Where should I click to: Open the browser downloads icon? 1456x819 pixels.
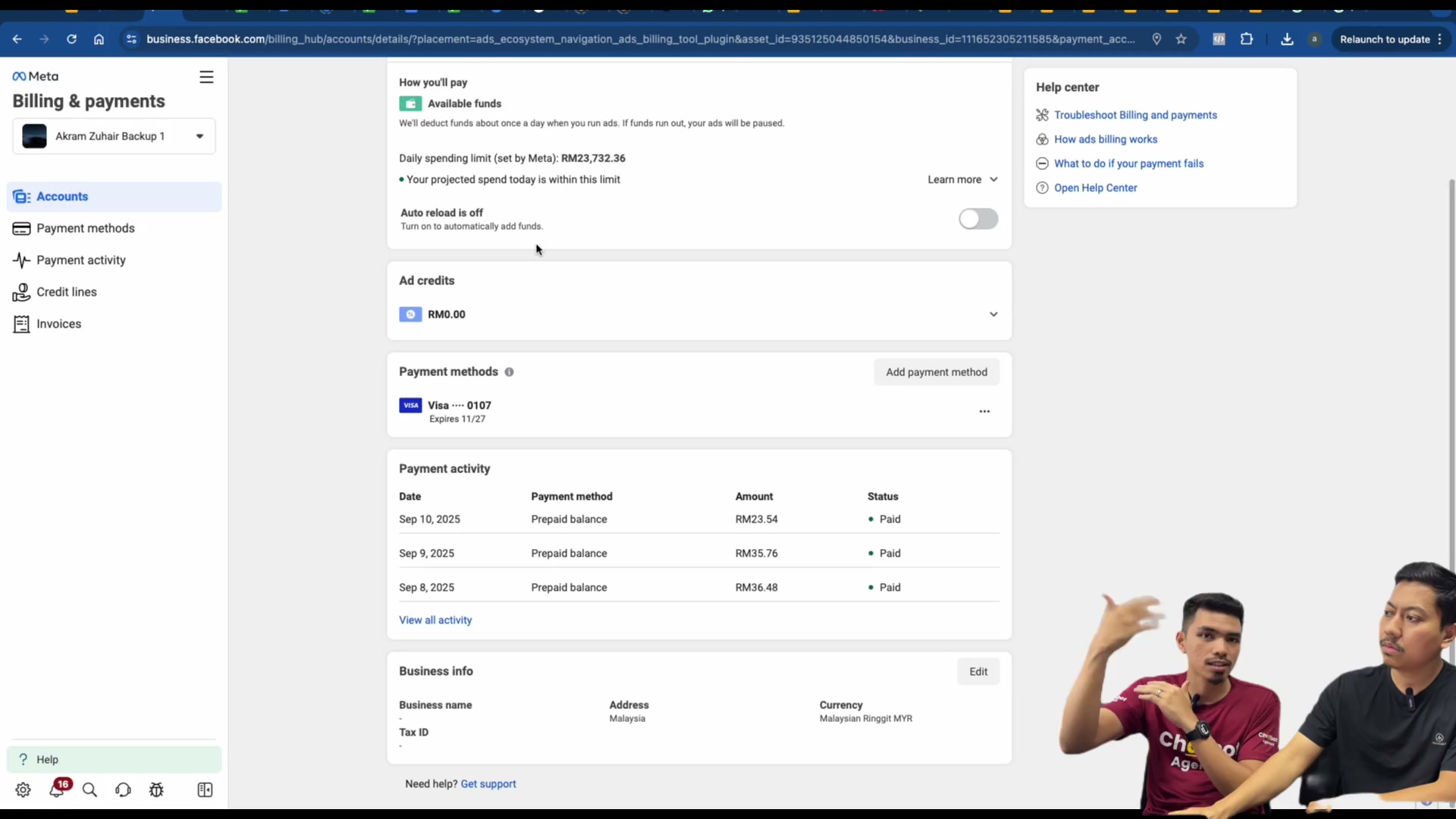click(1287, 39)
